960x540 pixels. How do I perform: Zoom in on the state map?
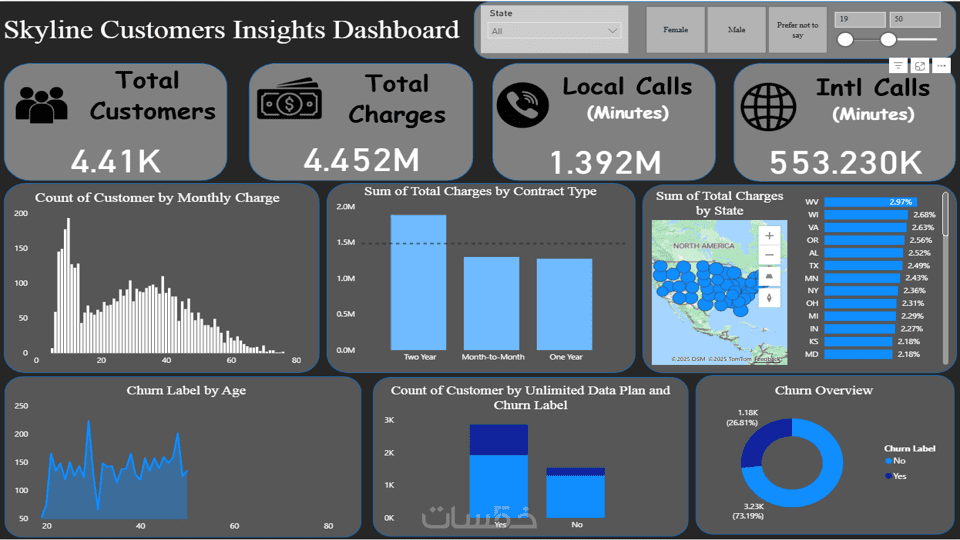pos(770,236)
